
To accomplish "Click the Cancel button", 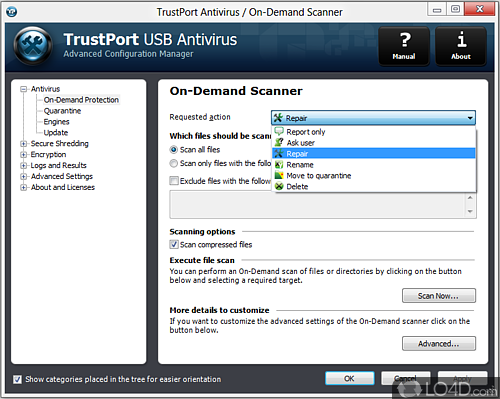I will 406,378.
